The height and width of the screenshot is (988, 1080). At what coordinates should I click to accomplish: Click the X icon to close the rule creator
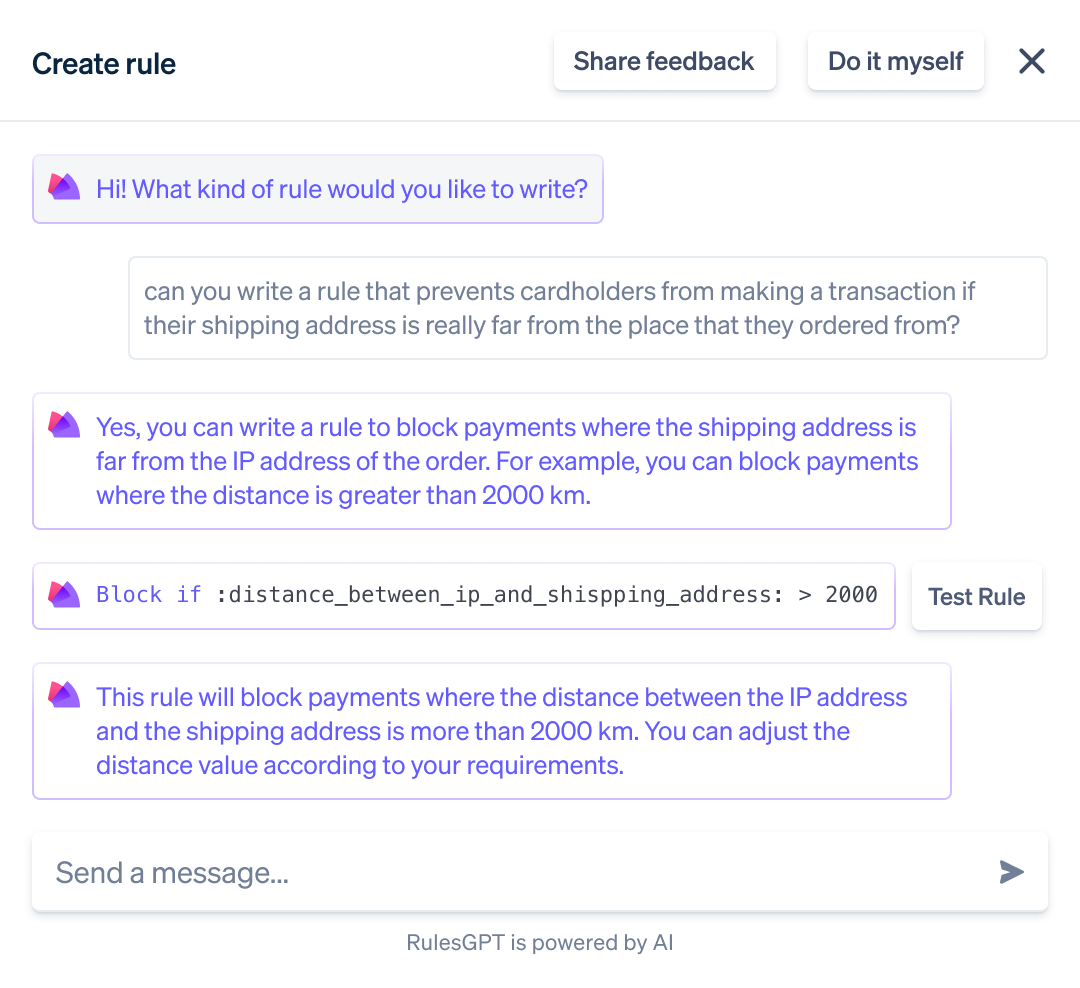[x=1031, y=61]
